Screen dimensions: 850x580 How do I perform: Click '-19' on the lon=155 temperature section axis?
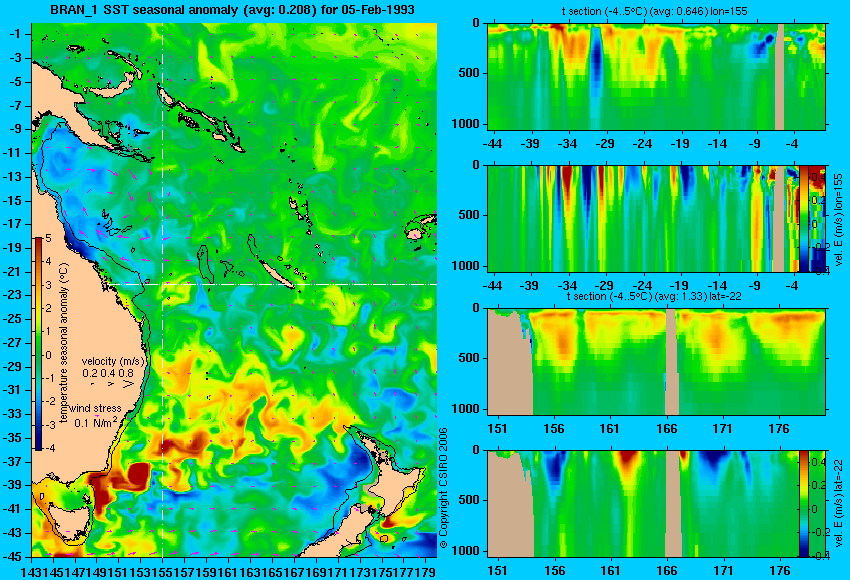coord(680,144)
